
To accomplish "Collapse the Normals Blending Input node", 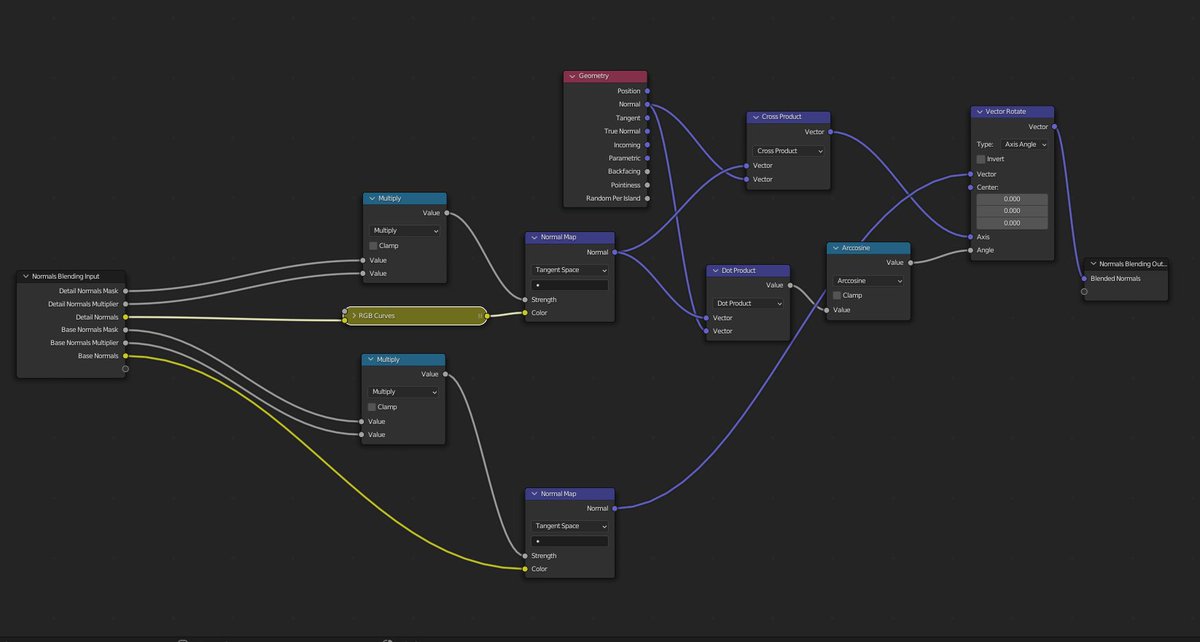I will (26, 276).
